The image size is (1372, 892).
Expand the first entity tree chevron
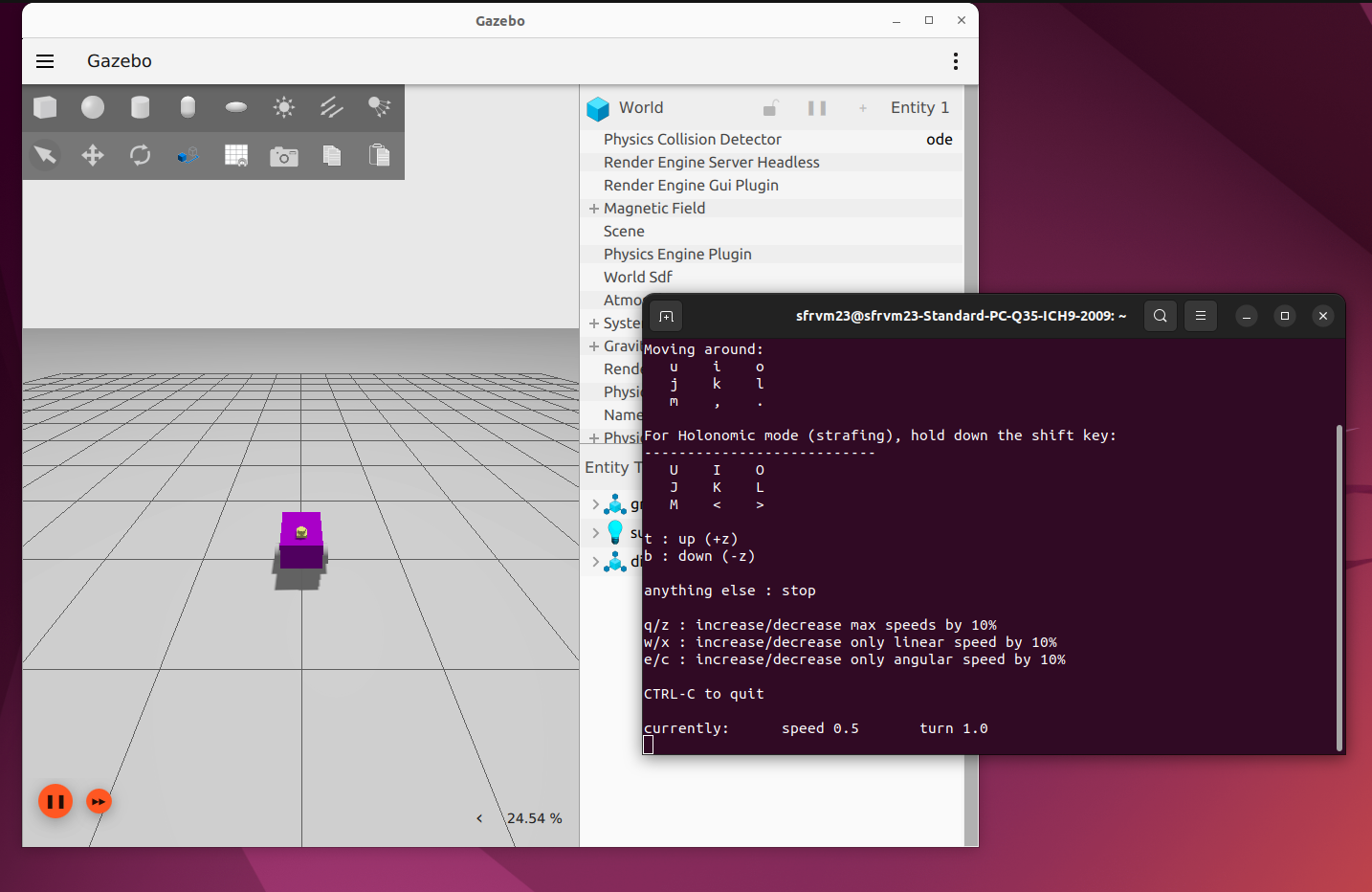click(595, 503)
